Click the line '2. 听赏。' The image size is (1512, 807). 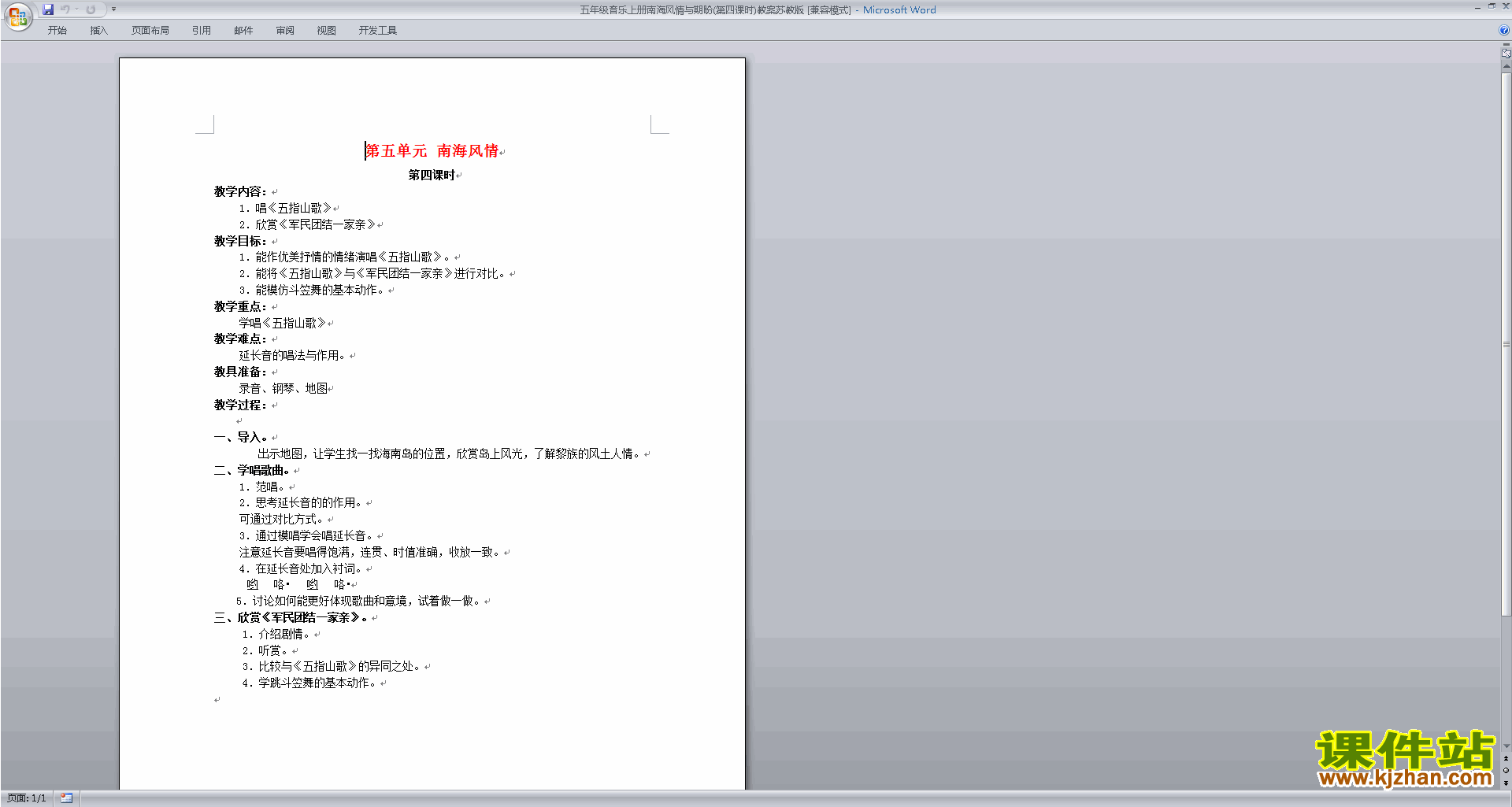266,650
